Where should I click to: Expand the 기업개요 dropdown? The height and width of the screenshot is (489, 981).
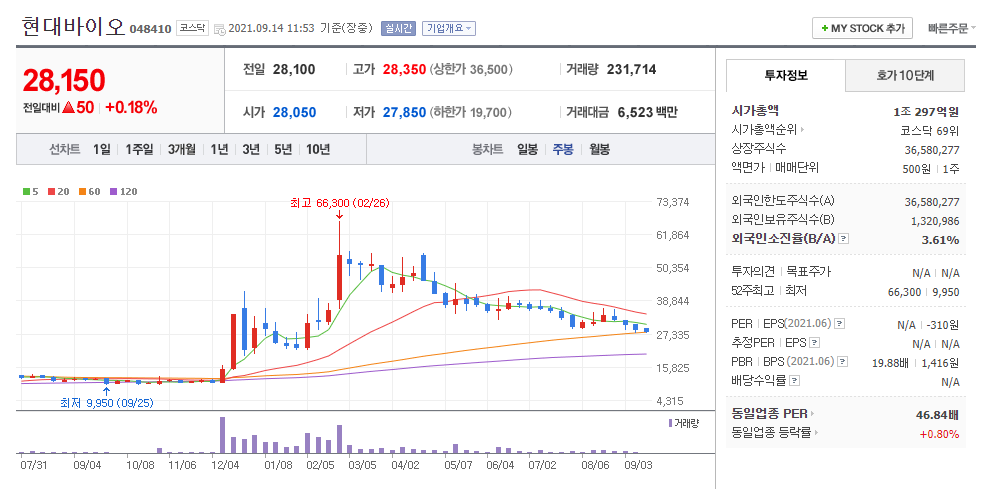pyautogui.click(x=449, y=28)
